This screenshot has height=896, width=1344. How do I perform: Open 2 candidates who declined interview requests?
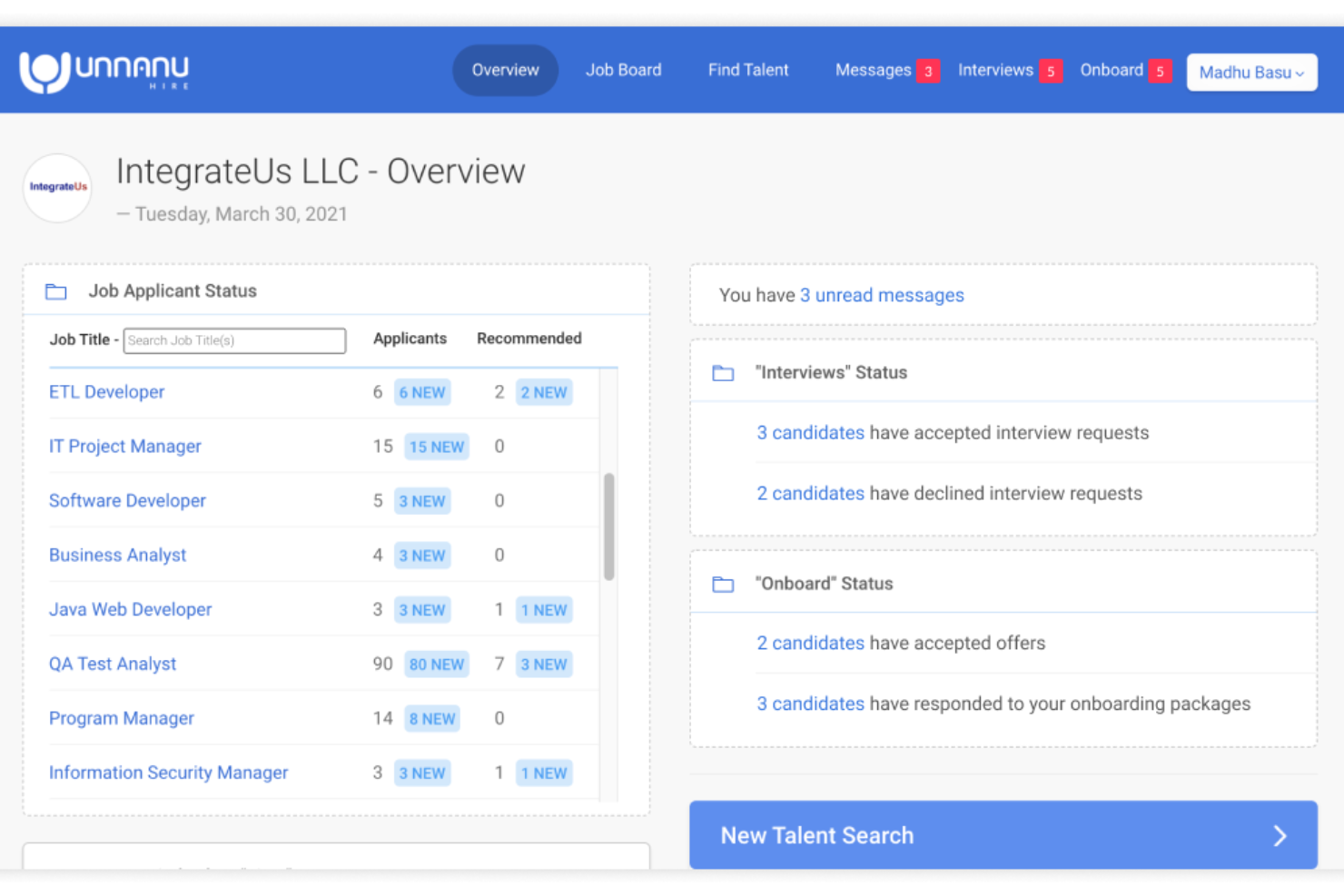[x=810, y=494]
